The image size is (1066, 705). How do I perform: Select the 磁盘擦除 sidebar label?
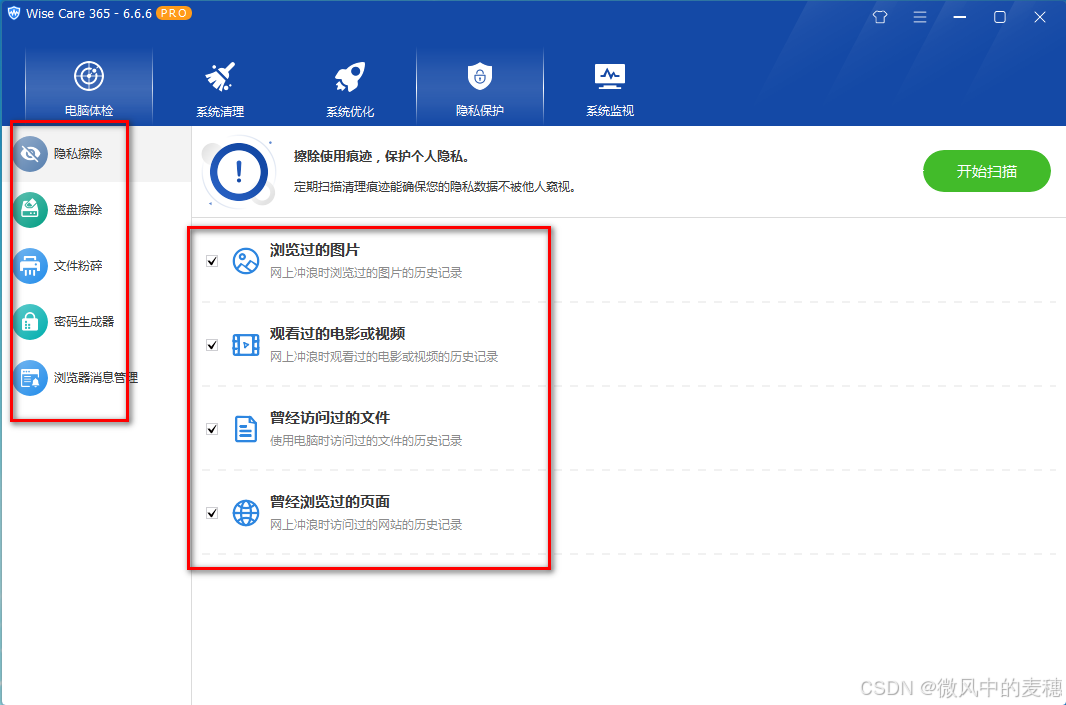(78, 209)
